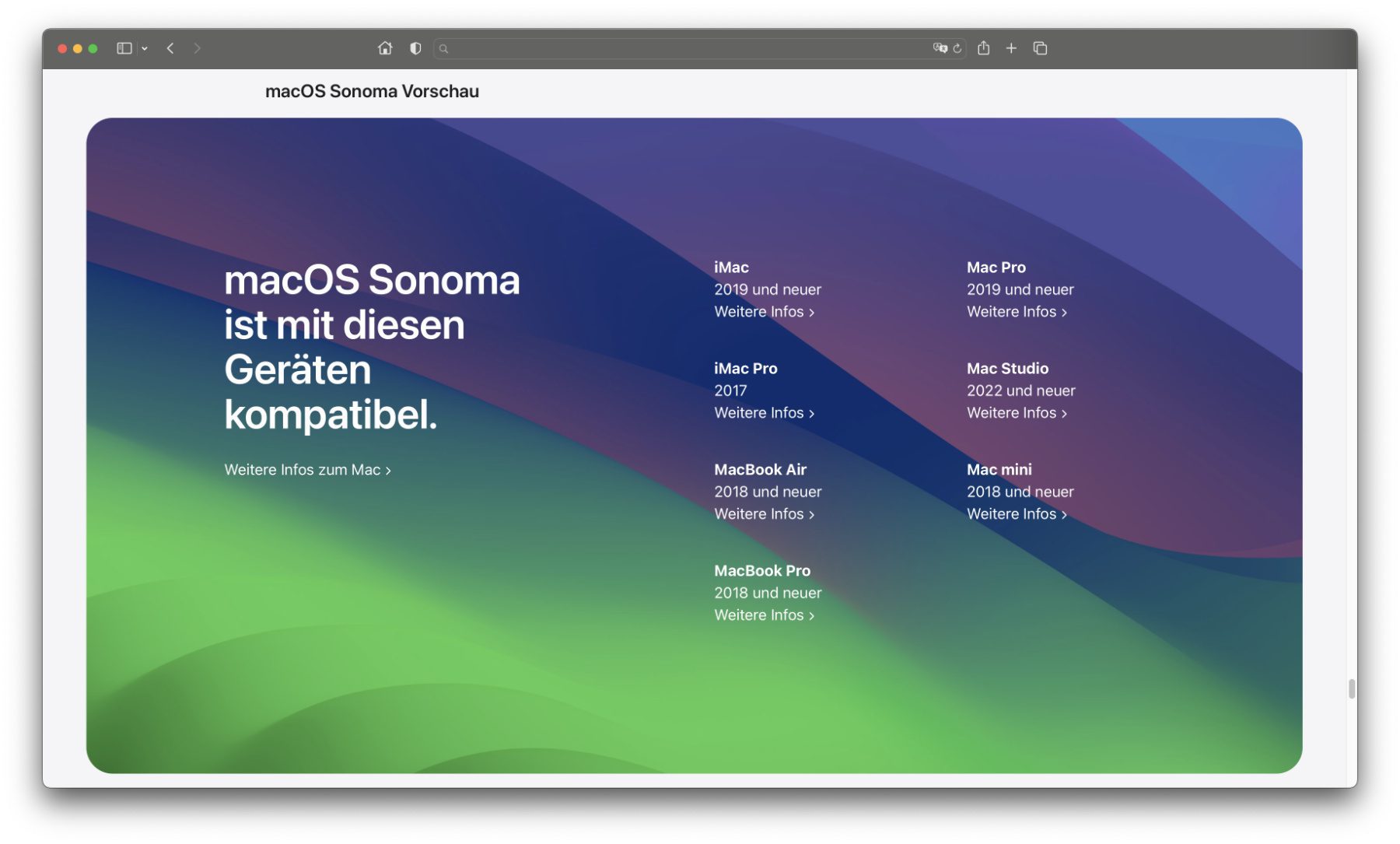This screenshot has width=1400, height=844.
Task: Show the privacy report shield
Action: pos(415,48)
